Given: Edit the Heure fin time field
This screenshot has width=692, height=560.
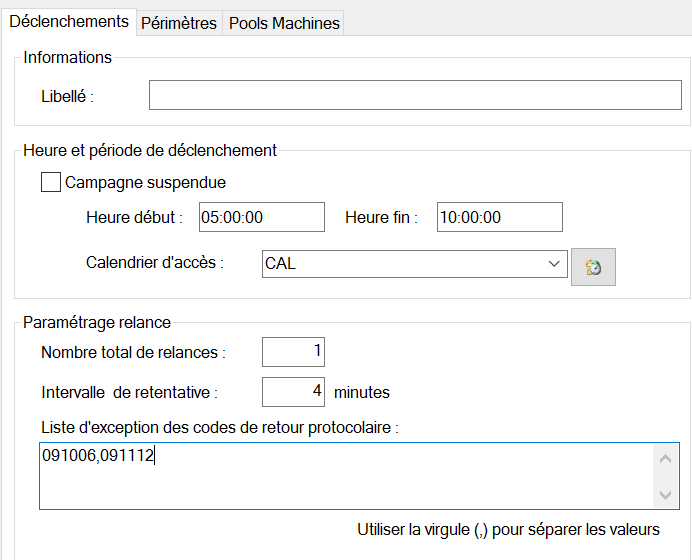Looking at the screenshot, I should pos(499,217).
